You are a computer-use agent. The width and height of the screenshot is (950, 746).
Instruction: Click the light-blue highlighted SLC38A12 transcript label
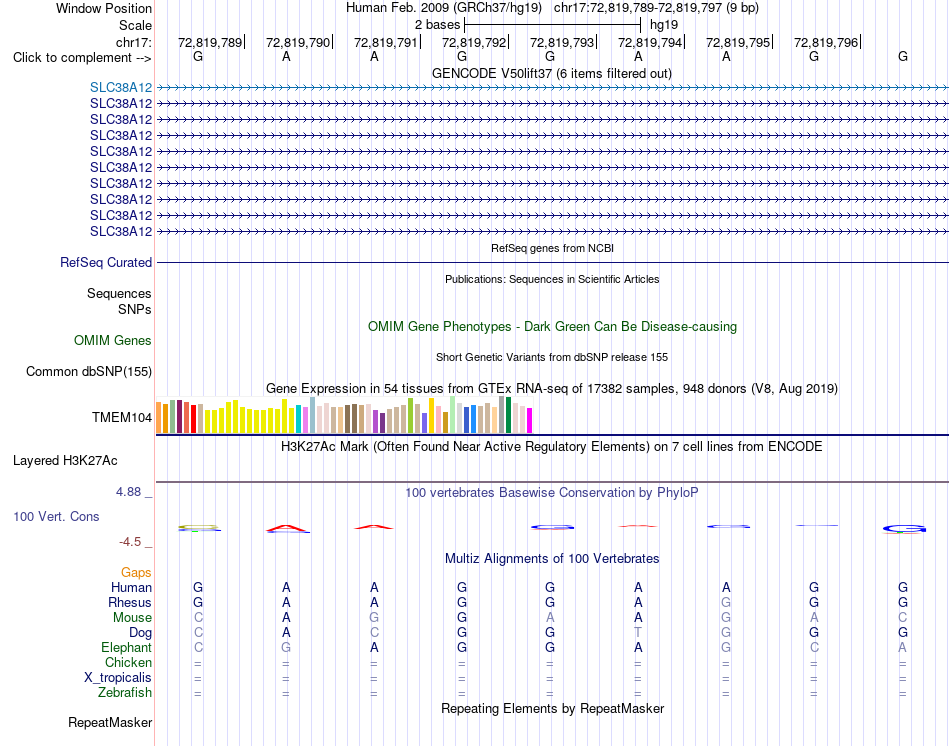click(x=121, y=87)
